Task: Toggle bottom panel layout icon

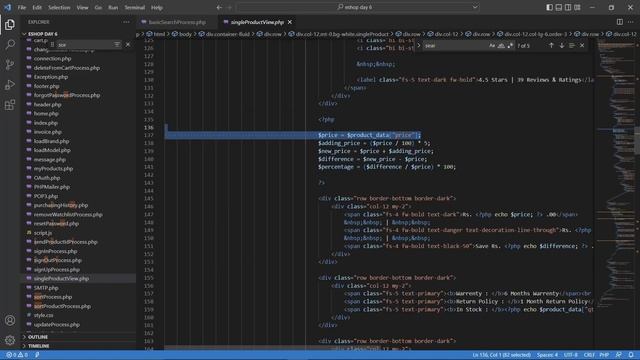Action: pyautogui.click(x=559, y=7)
